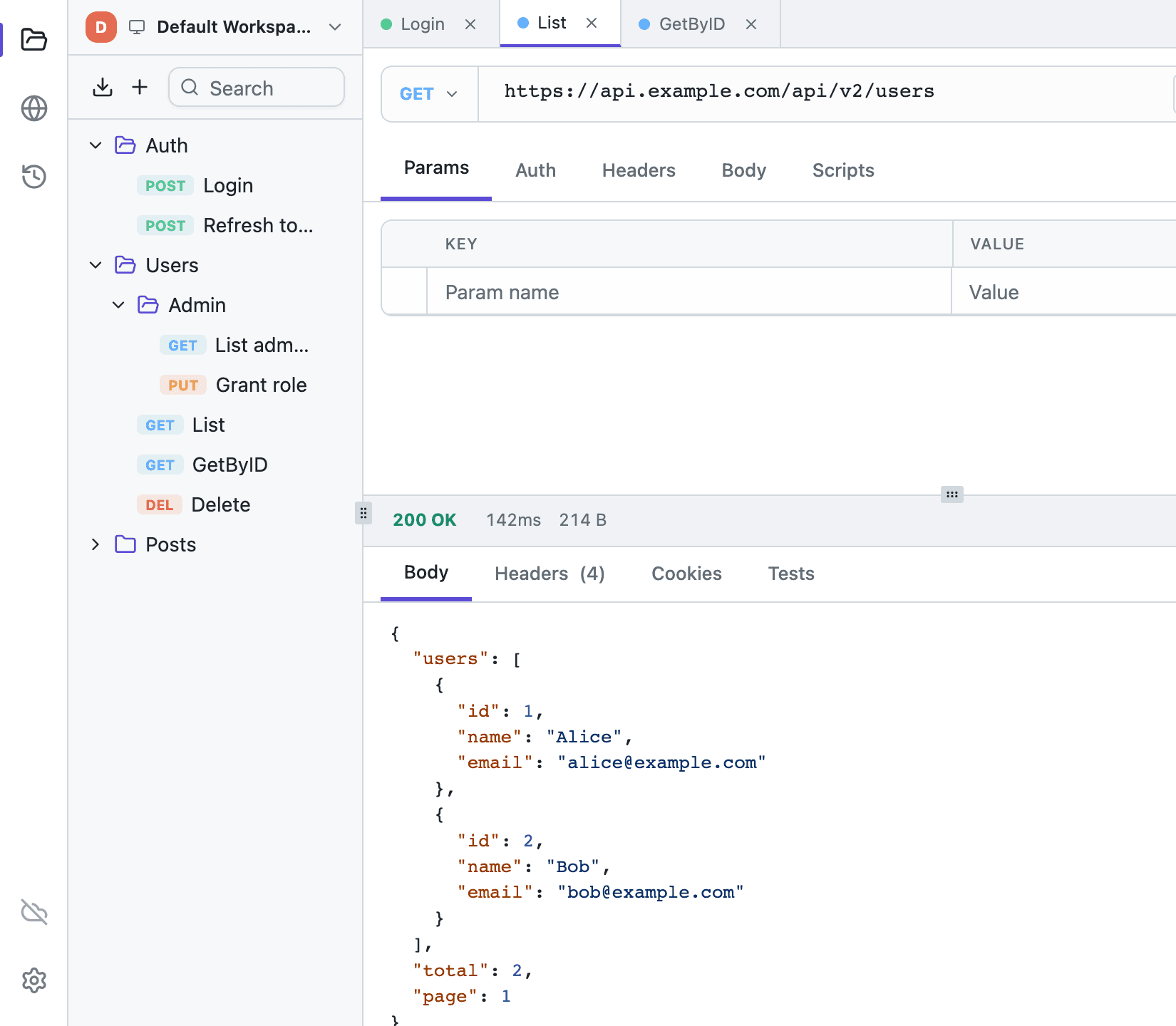Image resolution: width=1176 pixels, height=1026 pixels.
Task: Open the Default Workspace dropdown chevron
Action: click(x=335, y=27)
